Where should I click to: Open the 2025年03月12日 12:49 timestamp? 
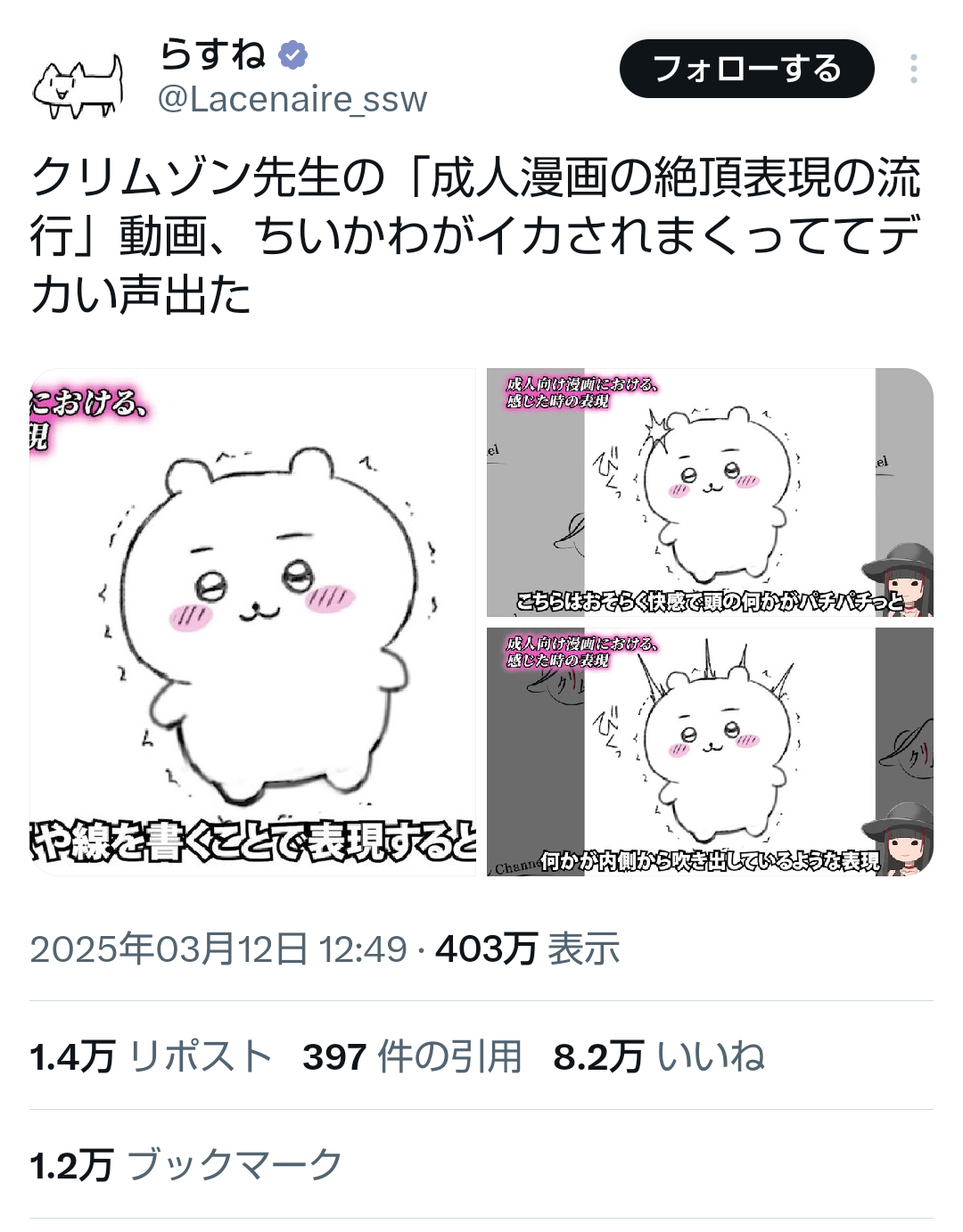[x=218, y=949]
